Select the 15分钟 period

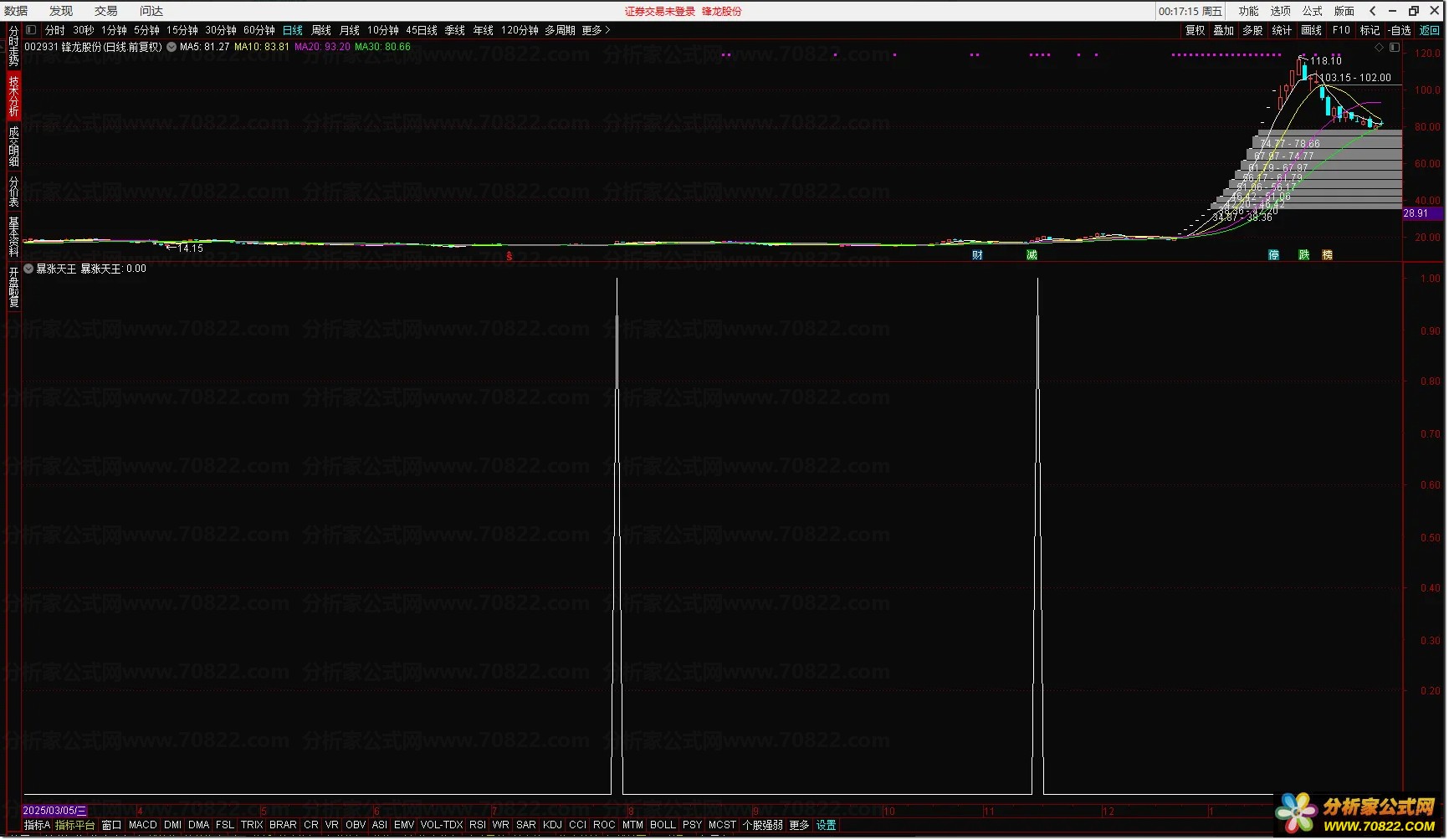182,30
